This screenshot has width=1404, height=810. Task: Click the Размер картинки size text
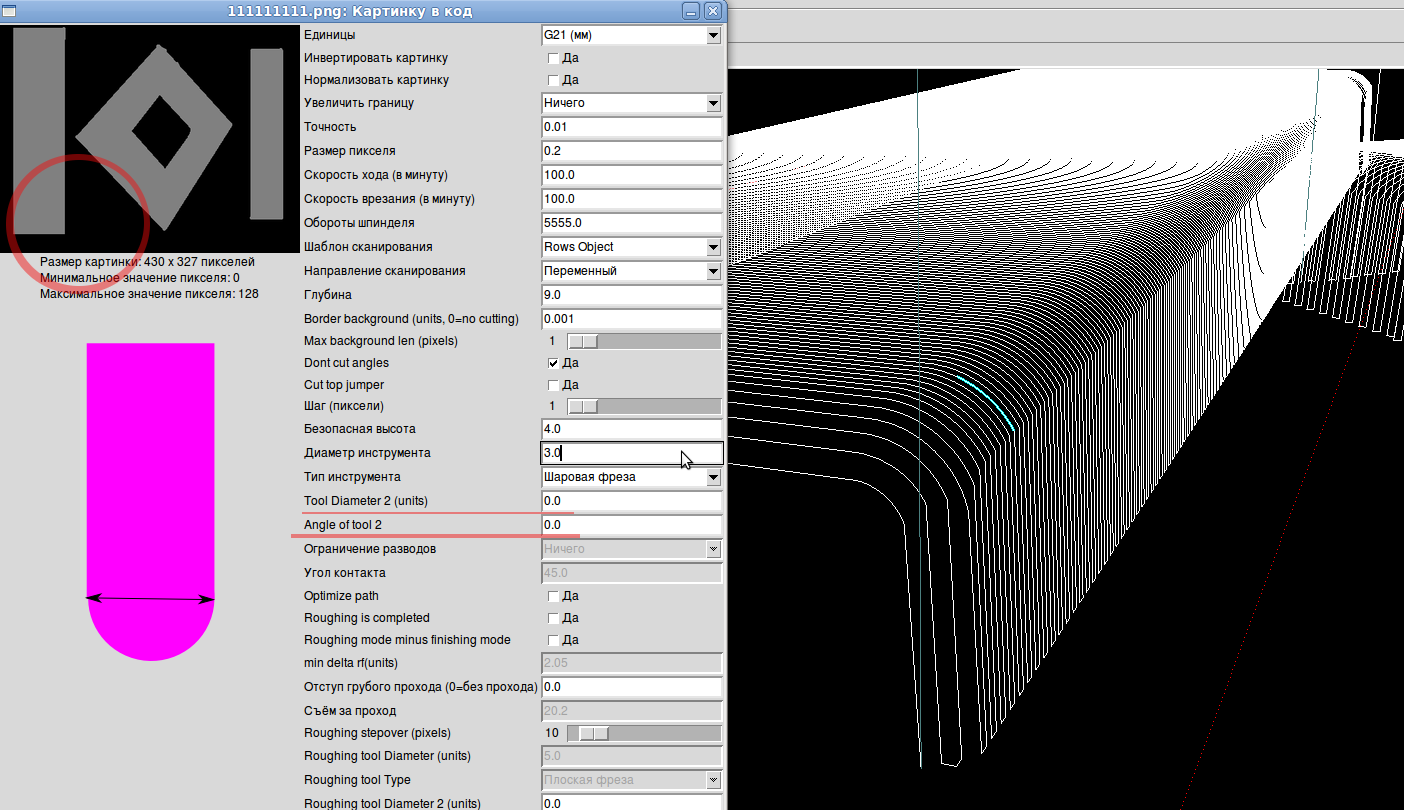147,262
